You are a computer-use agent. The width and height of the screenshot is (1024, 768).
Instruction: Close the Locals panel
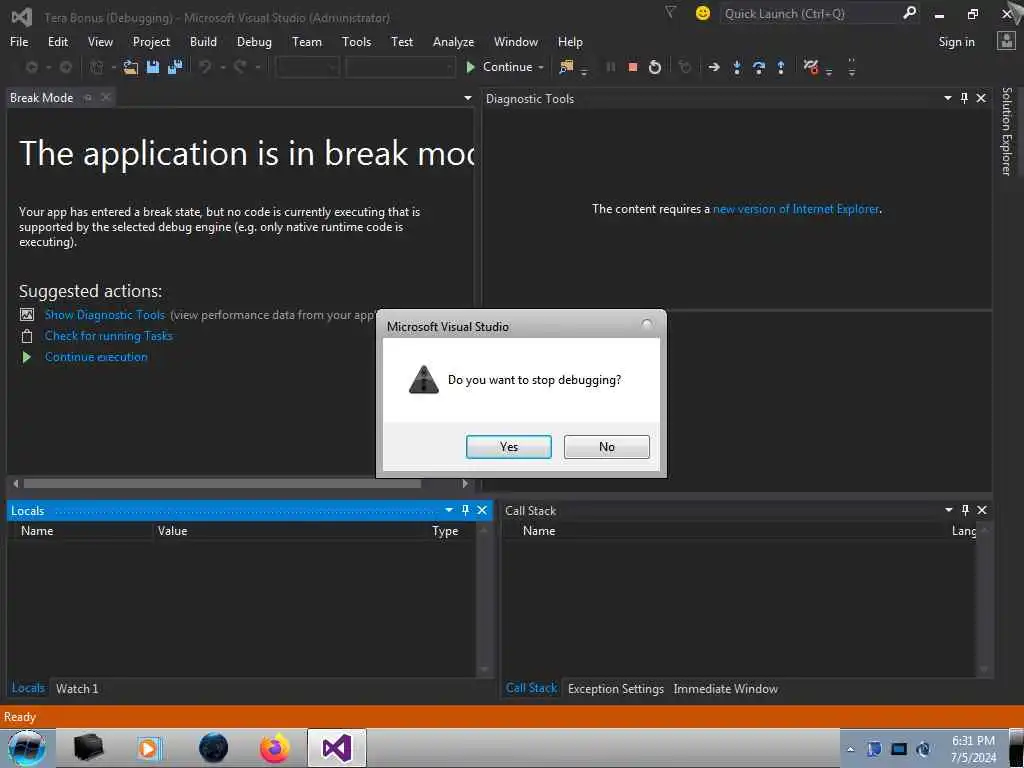[482, 510]
